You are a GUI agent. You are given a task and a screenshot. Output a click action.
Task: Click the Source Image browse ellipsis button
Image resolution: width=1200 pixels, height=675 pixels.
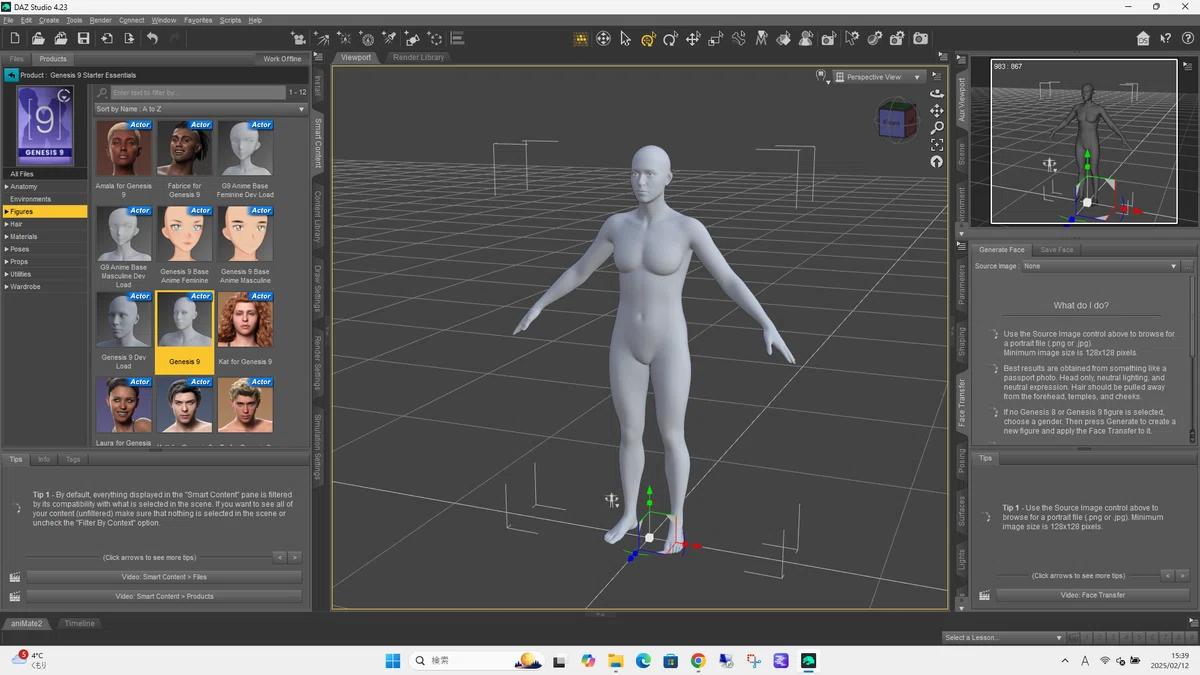click(1188, 266)
